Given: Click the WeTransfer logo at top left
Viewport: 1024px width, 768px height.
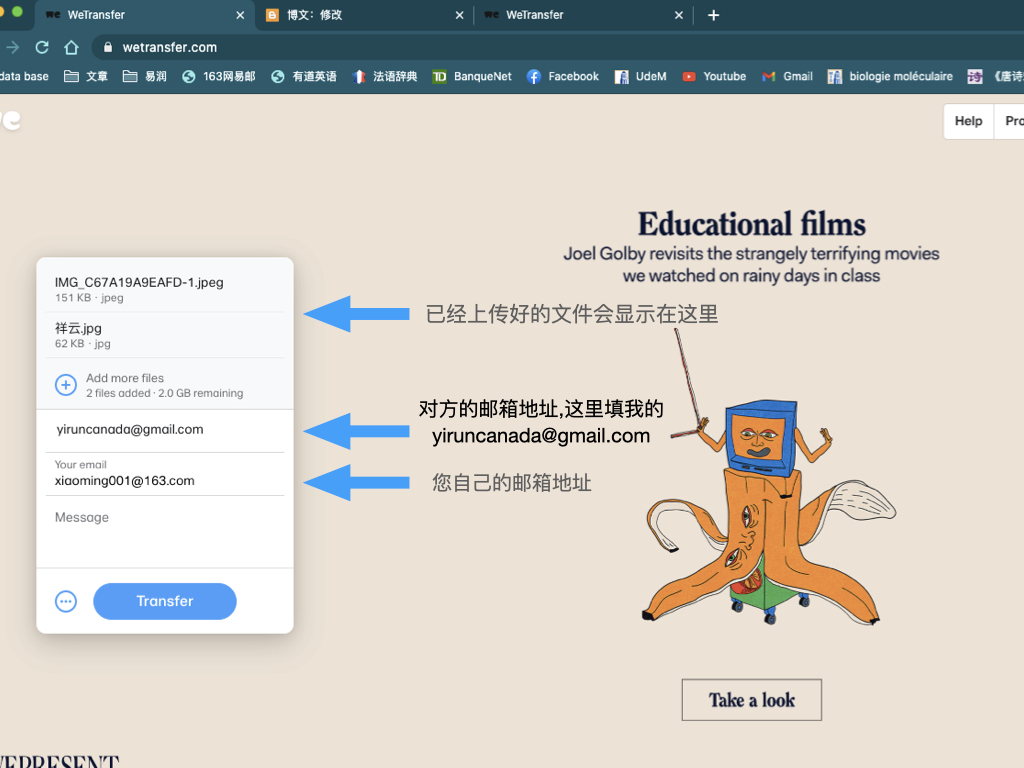Looking at the screenshot, I should [x=10, y=120].
